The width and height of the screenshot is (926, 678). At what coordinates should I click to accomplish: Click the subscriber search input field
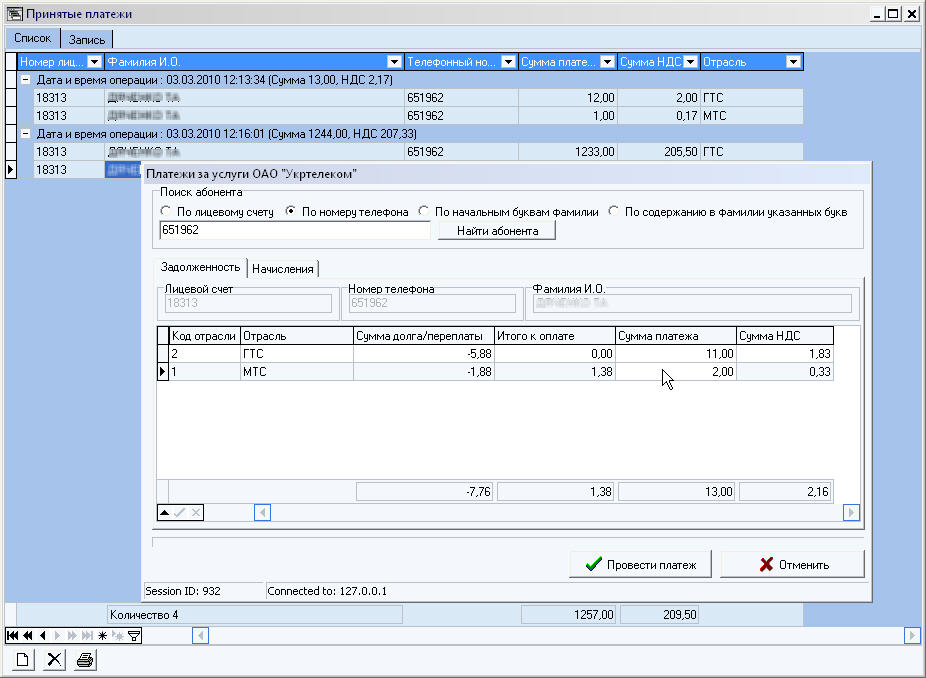point(294,230)
